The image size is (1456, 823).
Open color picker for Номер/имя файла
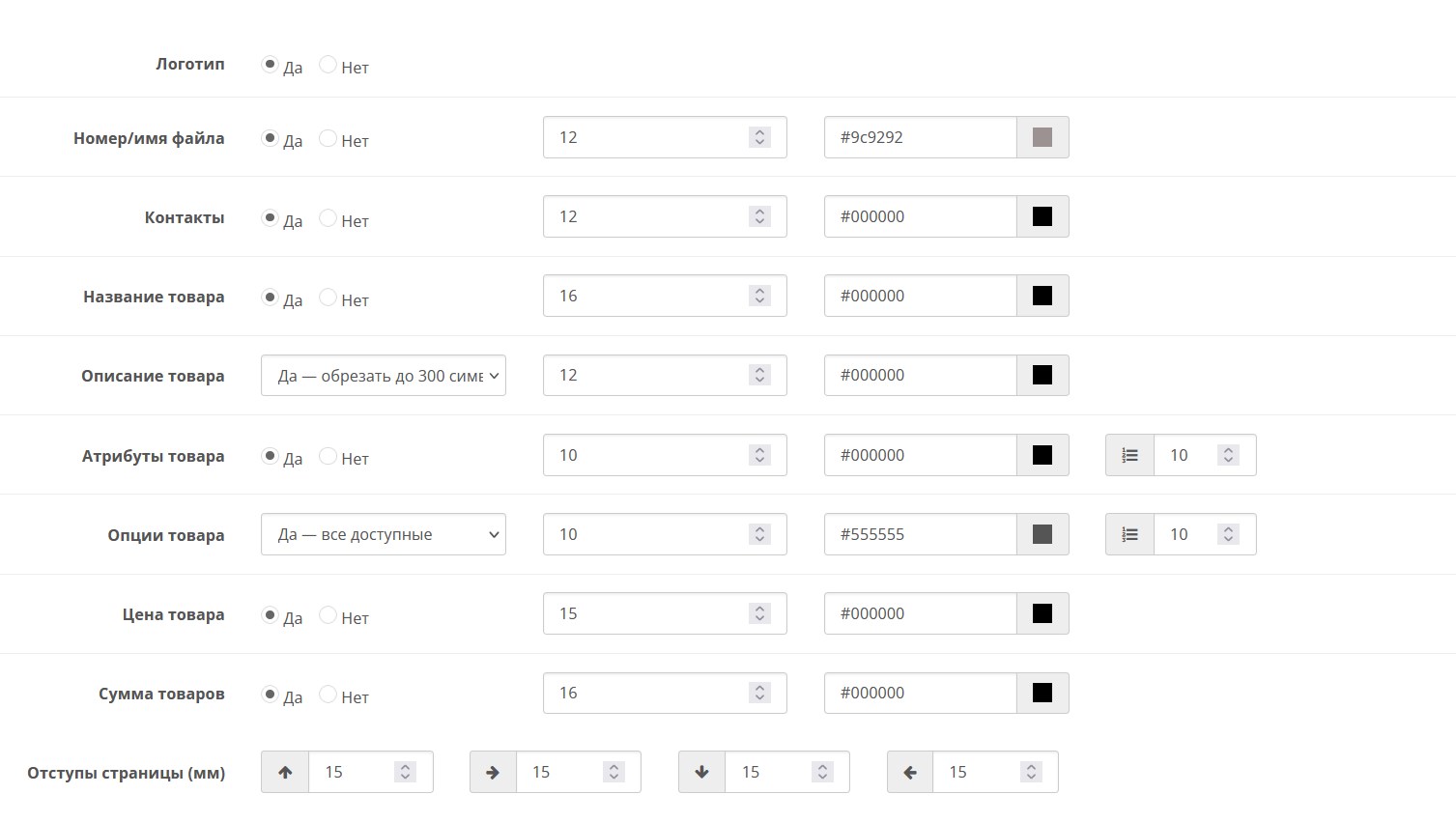[1042, 137]
